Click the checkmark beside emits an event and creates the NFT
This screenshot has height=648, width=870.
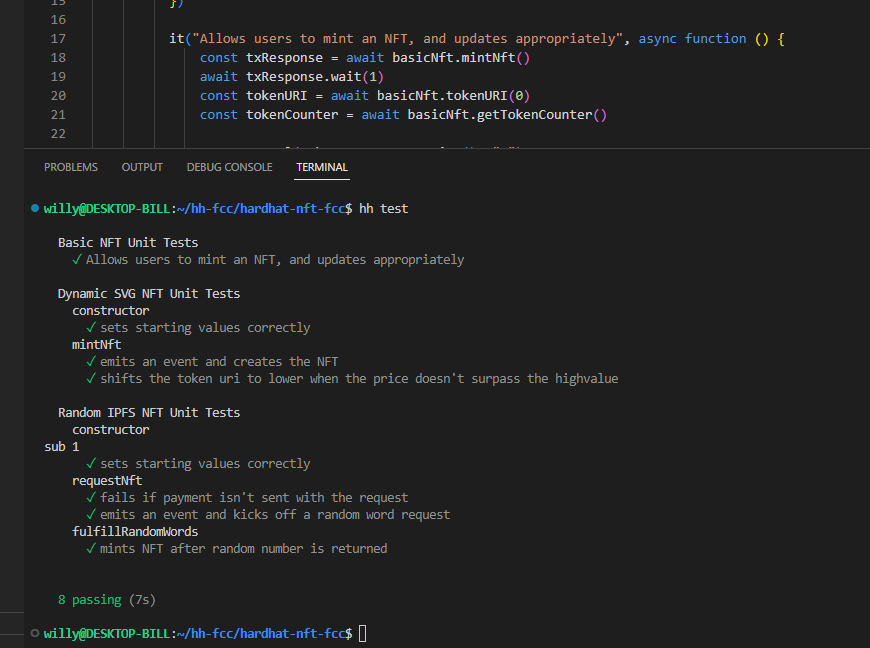91,361
